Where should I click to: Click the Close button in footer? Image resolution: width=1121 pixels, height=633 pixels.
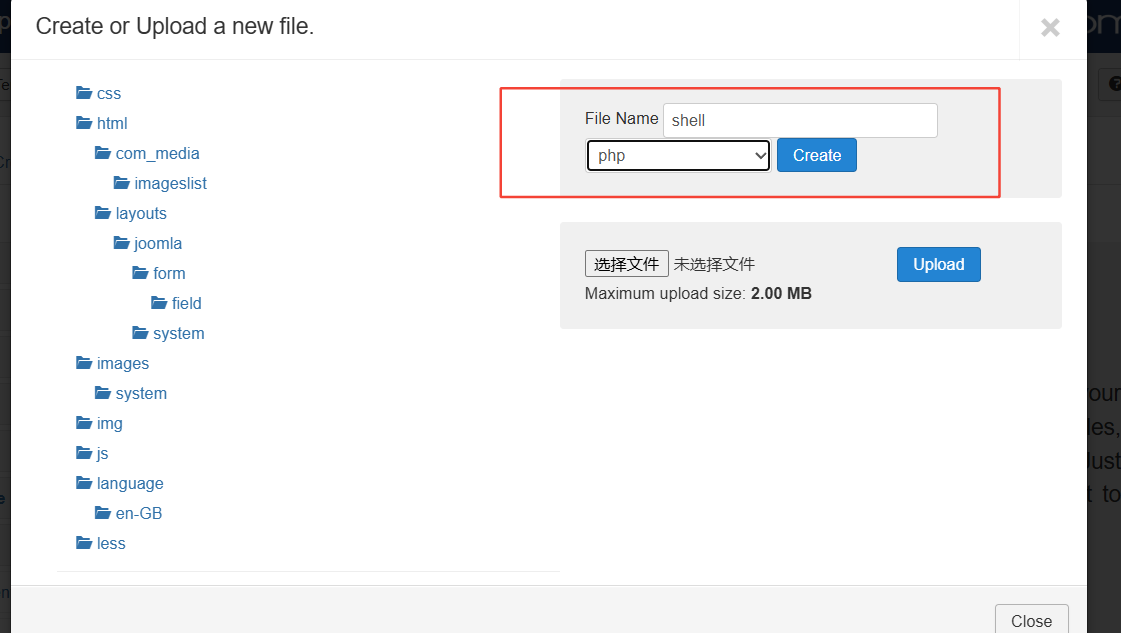tap(1031, 620)
